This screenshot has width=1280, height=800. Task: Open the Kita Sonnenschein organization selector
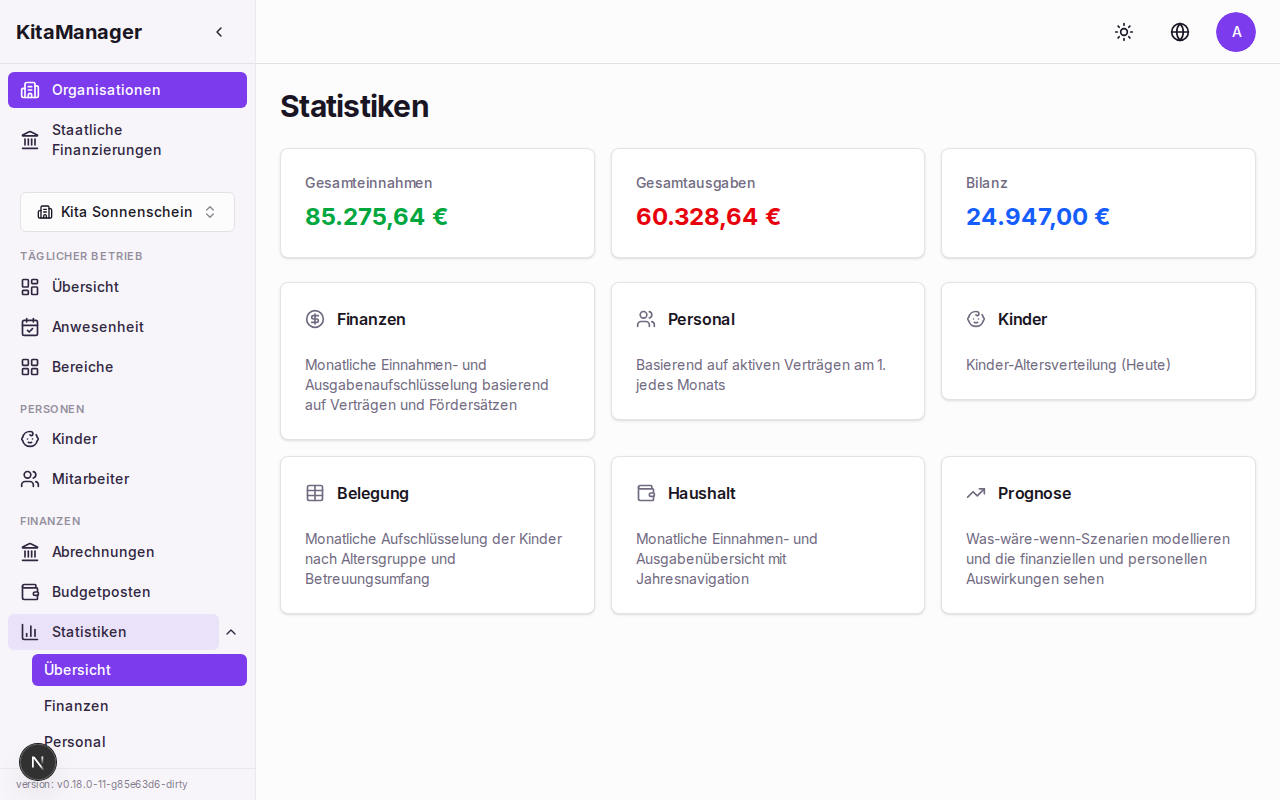click(127, 212)
